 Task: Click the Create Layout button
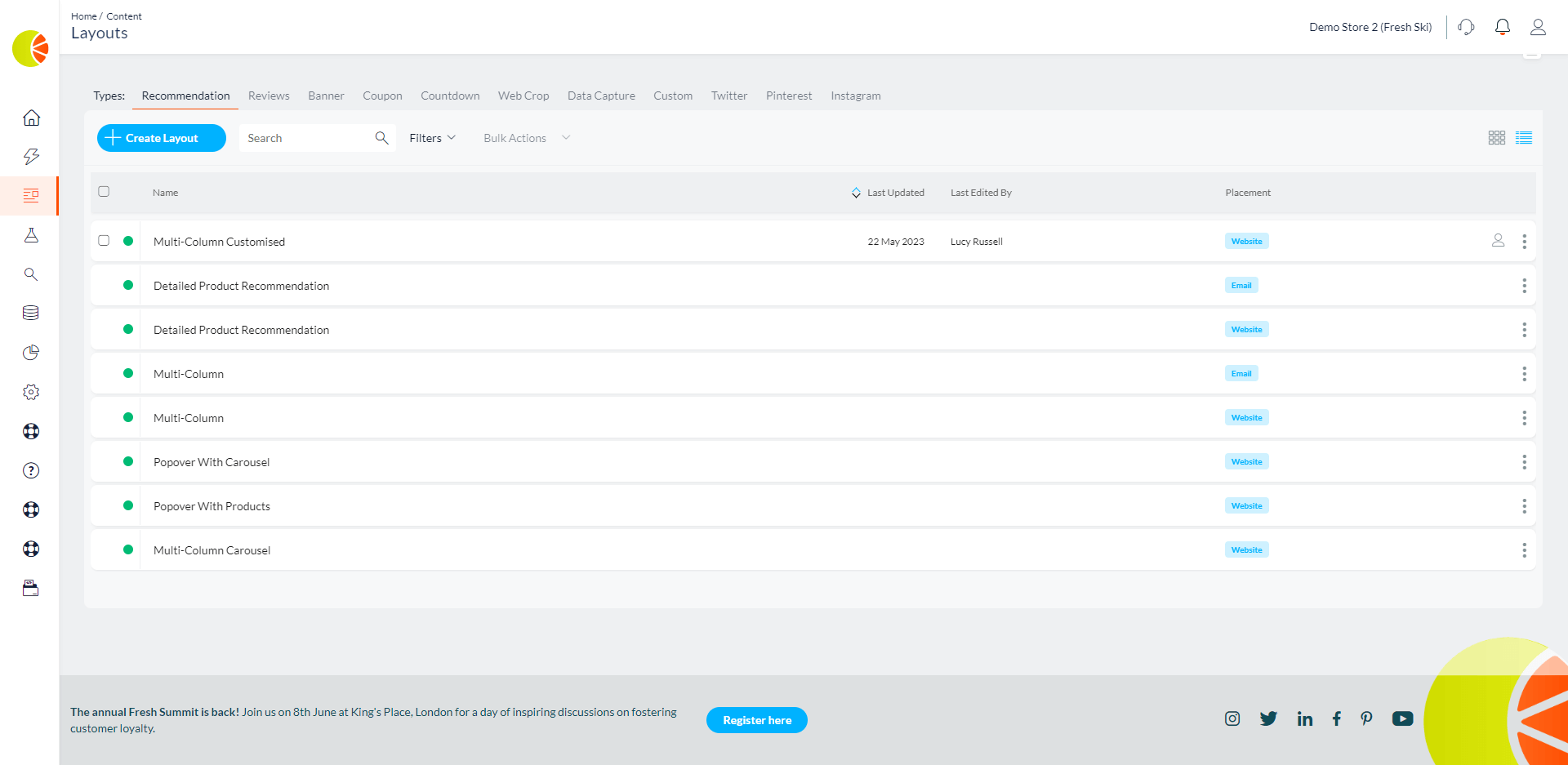coord(162,138)
